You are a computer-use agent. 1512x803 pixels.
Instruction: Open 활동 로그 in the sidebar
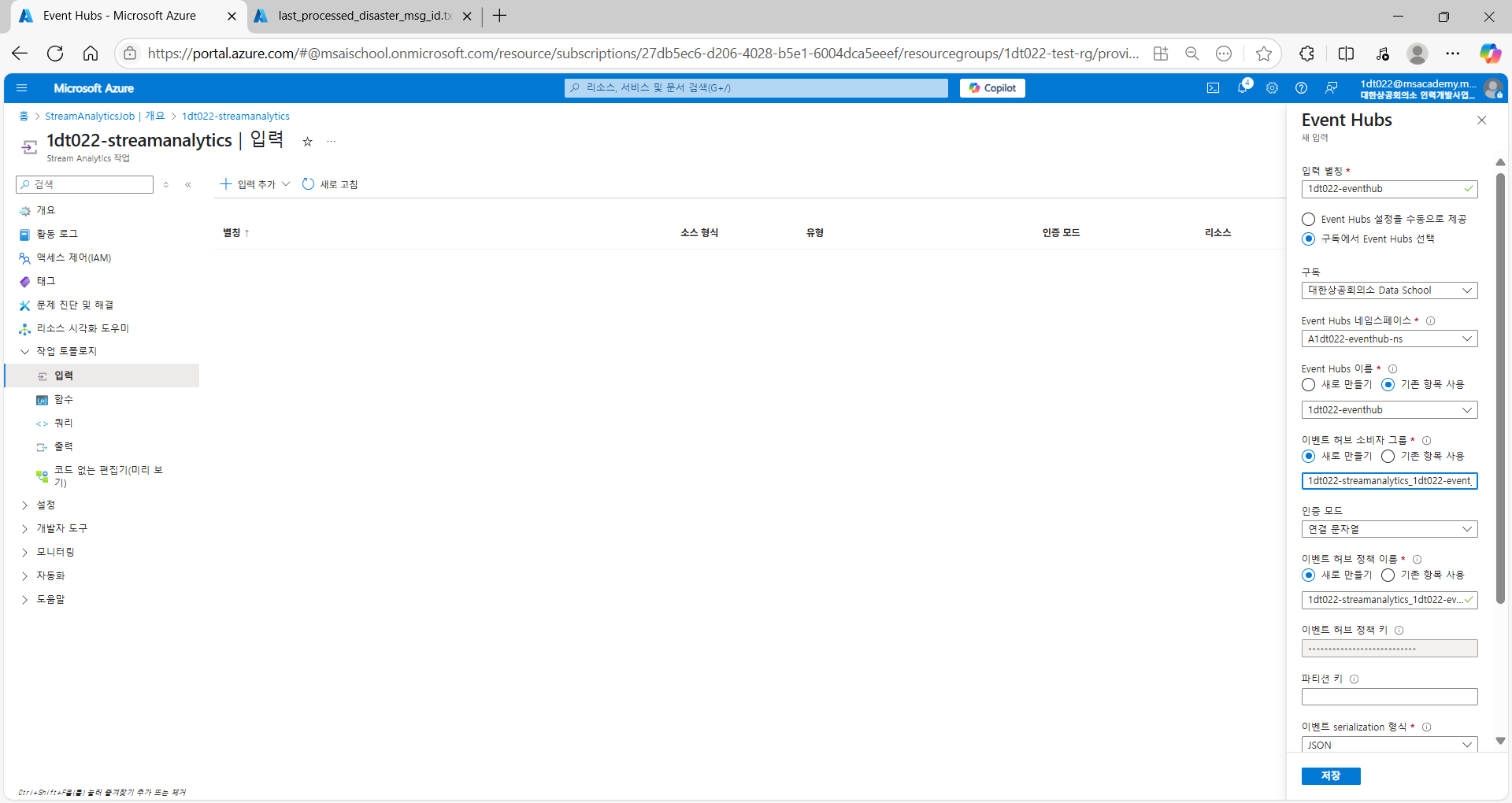[57, 235]
